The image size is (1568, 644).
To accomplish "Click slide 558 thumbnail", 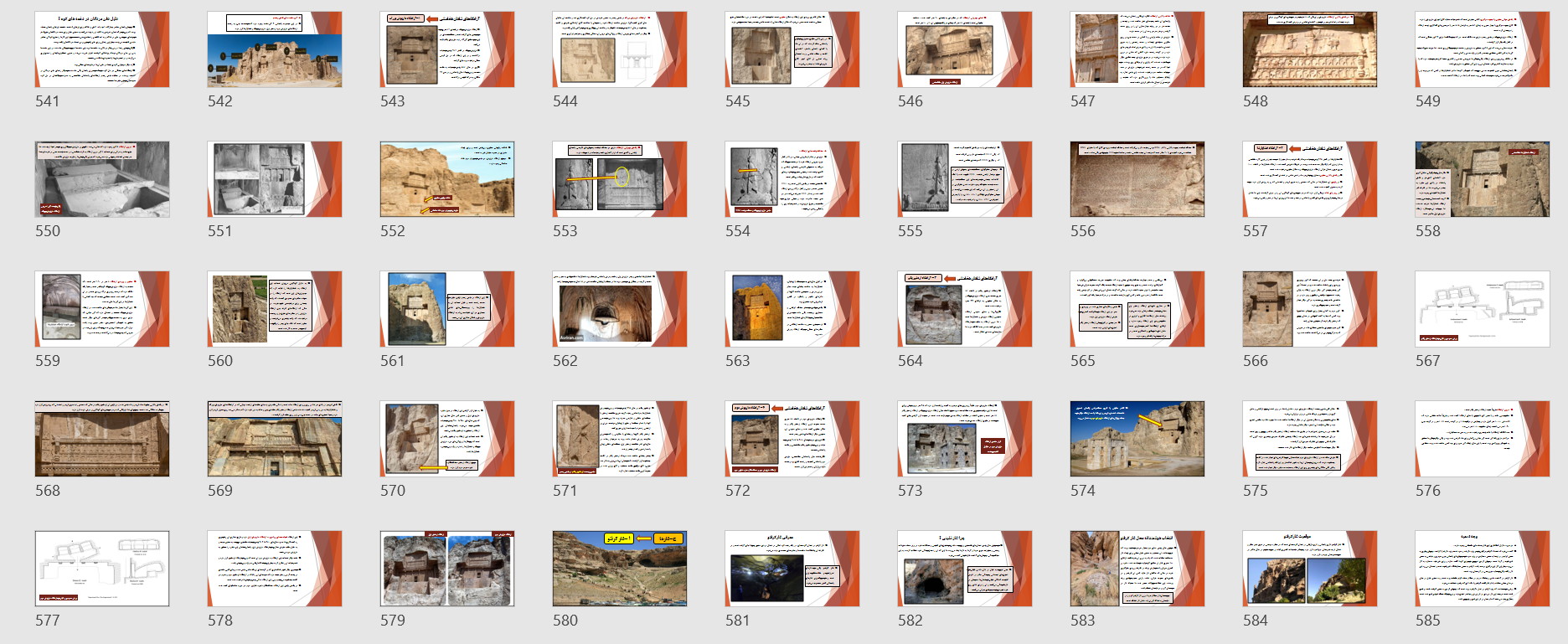I will point(1483,179).
